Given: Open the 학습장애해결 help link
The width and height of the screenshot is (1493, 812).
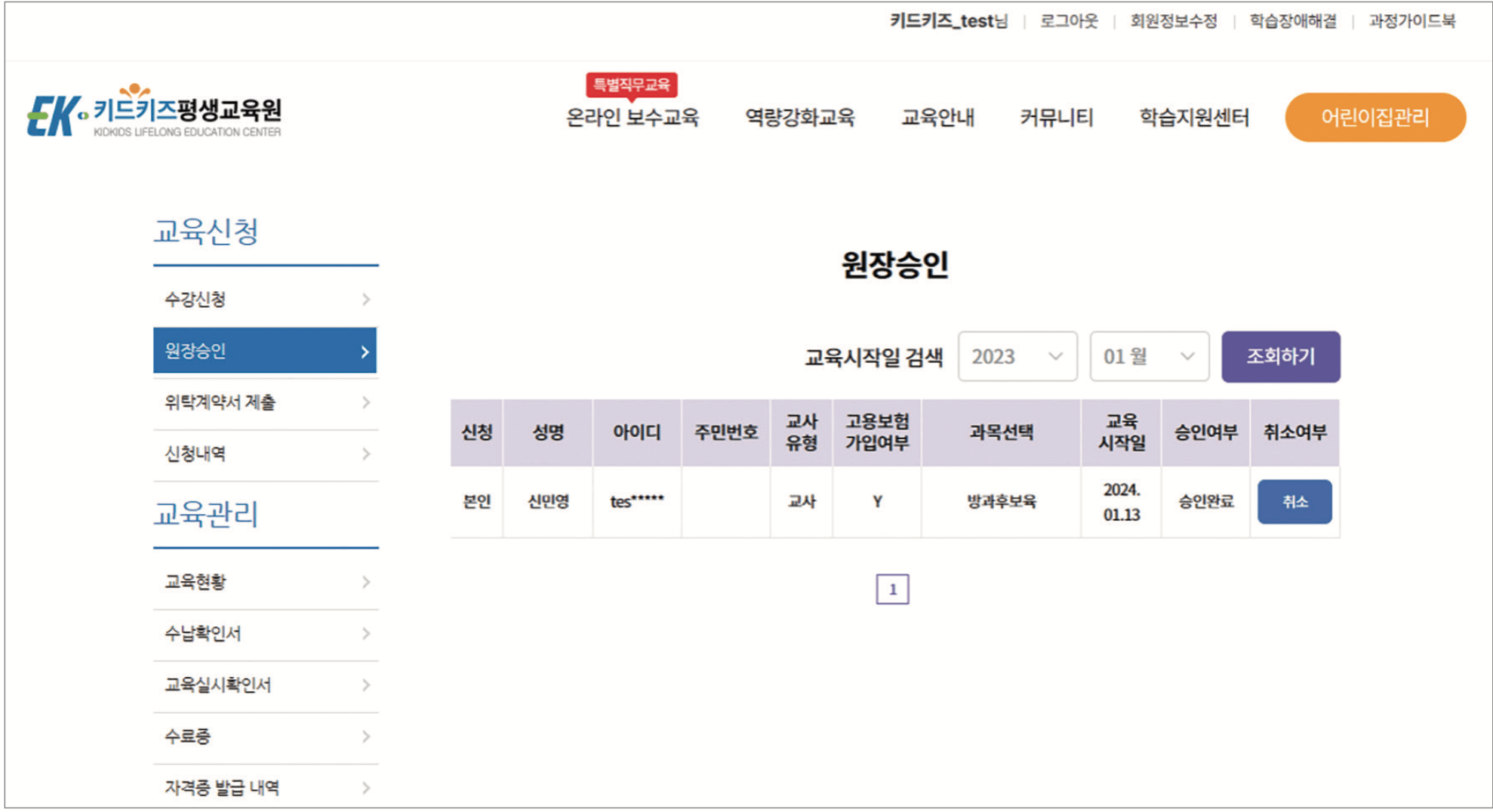Looking at the screenshot, I should [1291, 22].
